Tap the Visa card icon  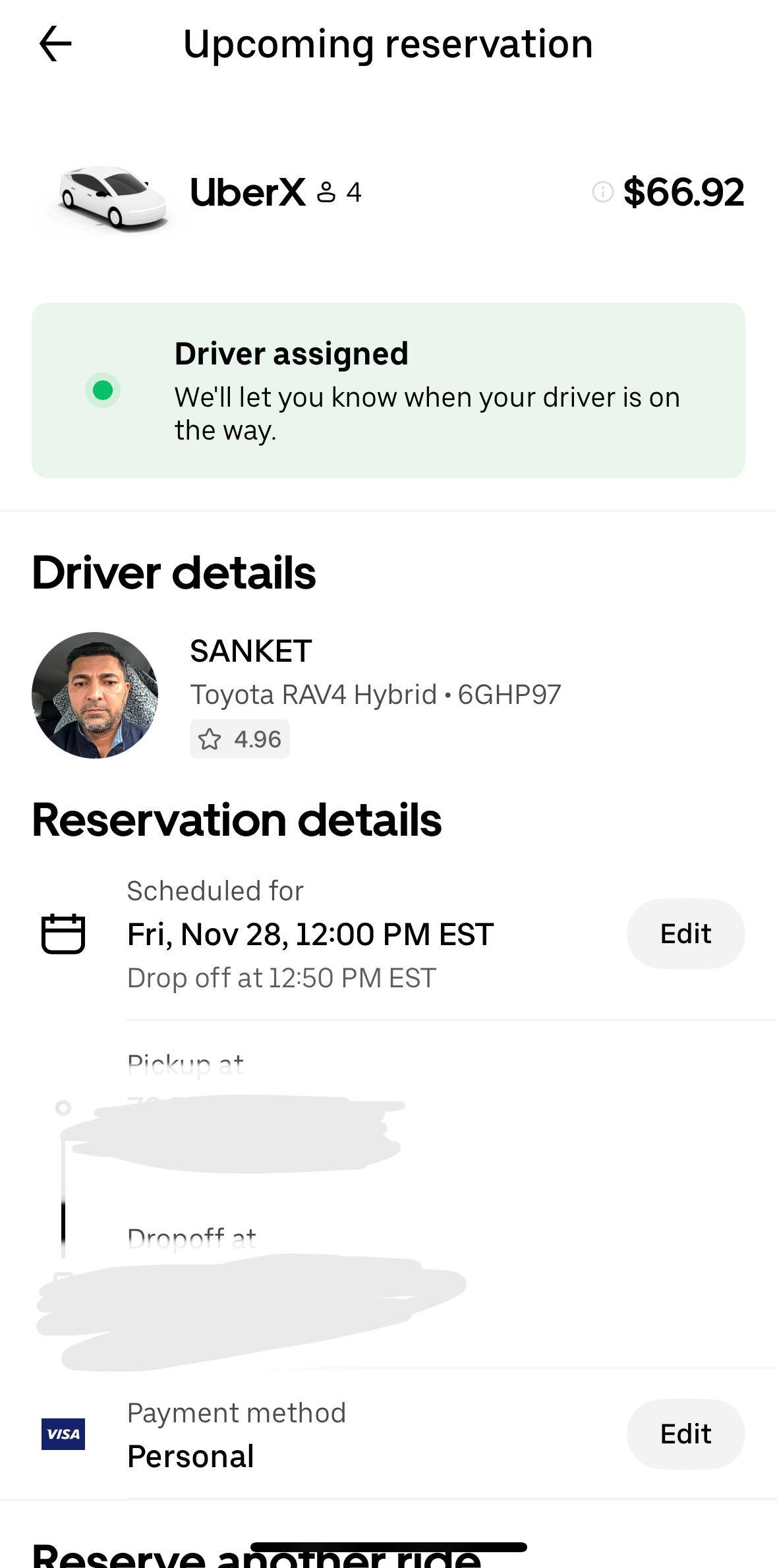(x=63, y=1434)
